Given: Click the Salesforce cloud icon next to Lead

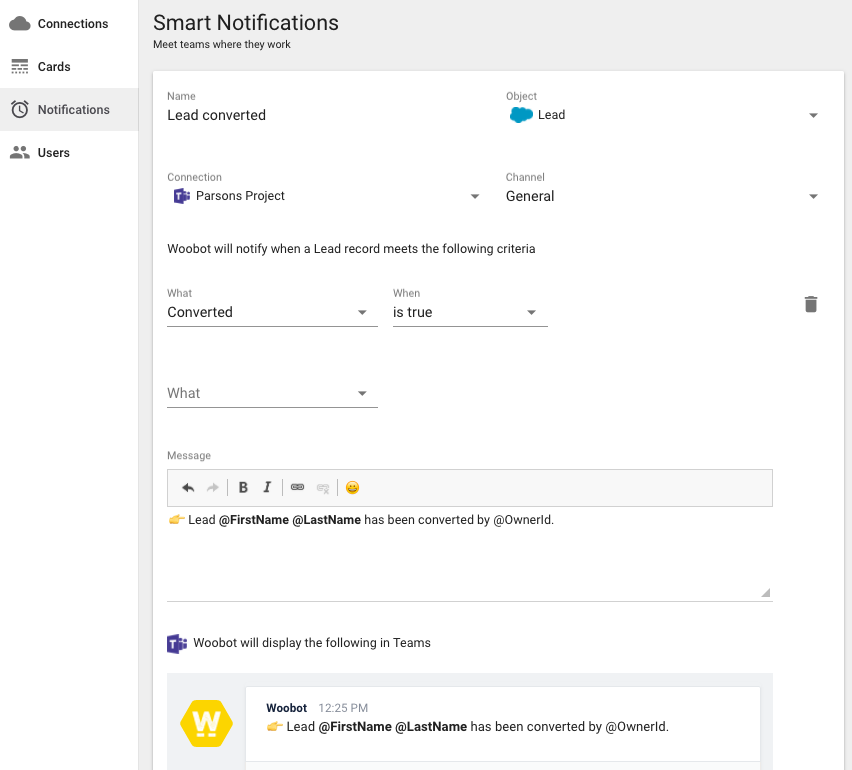Looking at the screenshot, I should (521, 115).
